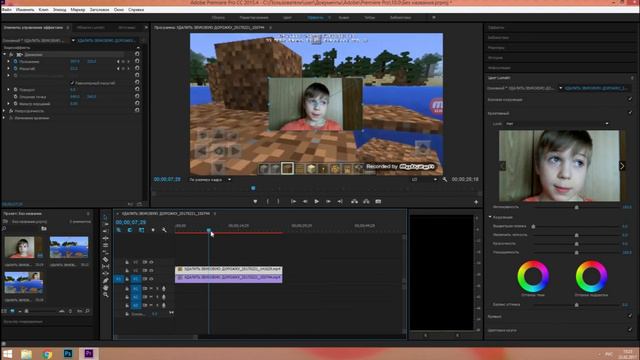Open clip selector dropdown in Lumetri panel
This screenshot has width=640, height=360.
(561, 88)
